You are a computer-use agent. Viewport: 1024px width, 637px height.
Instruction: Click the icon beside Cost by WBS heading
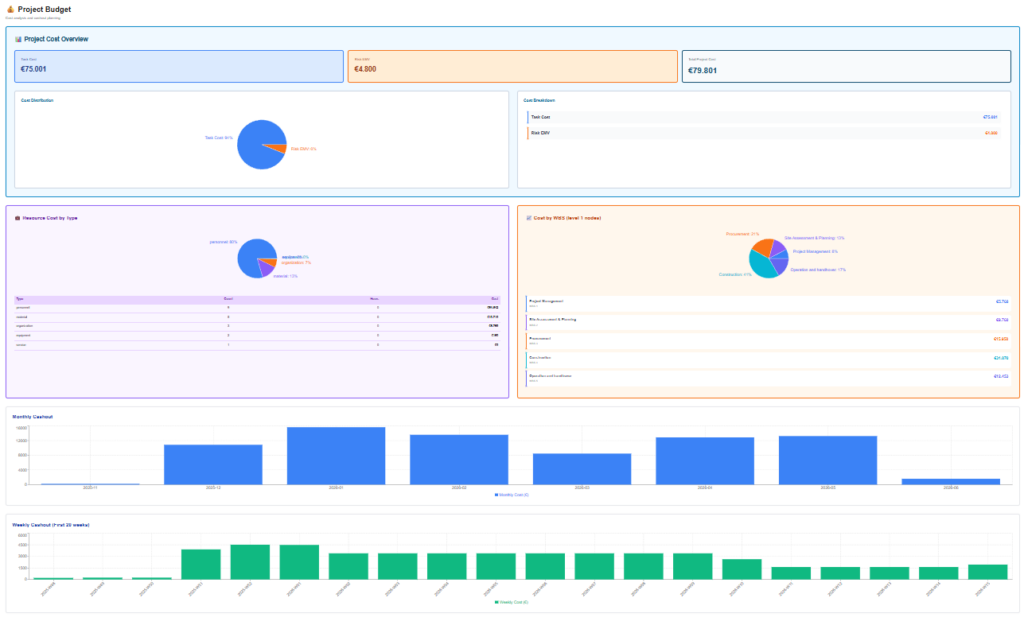(529, 217)
